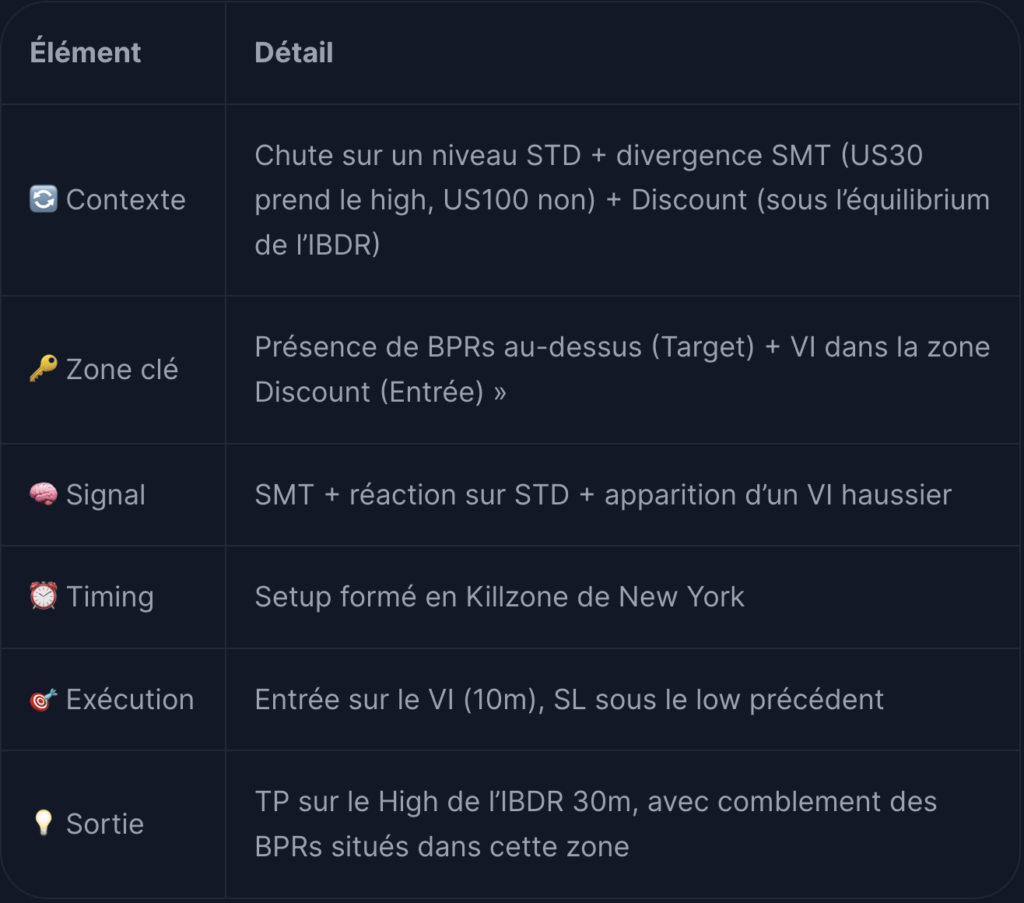
Task: Select the Zone clé label text
Action: click(122, 370)
